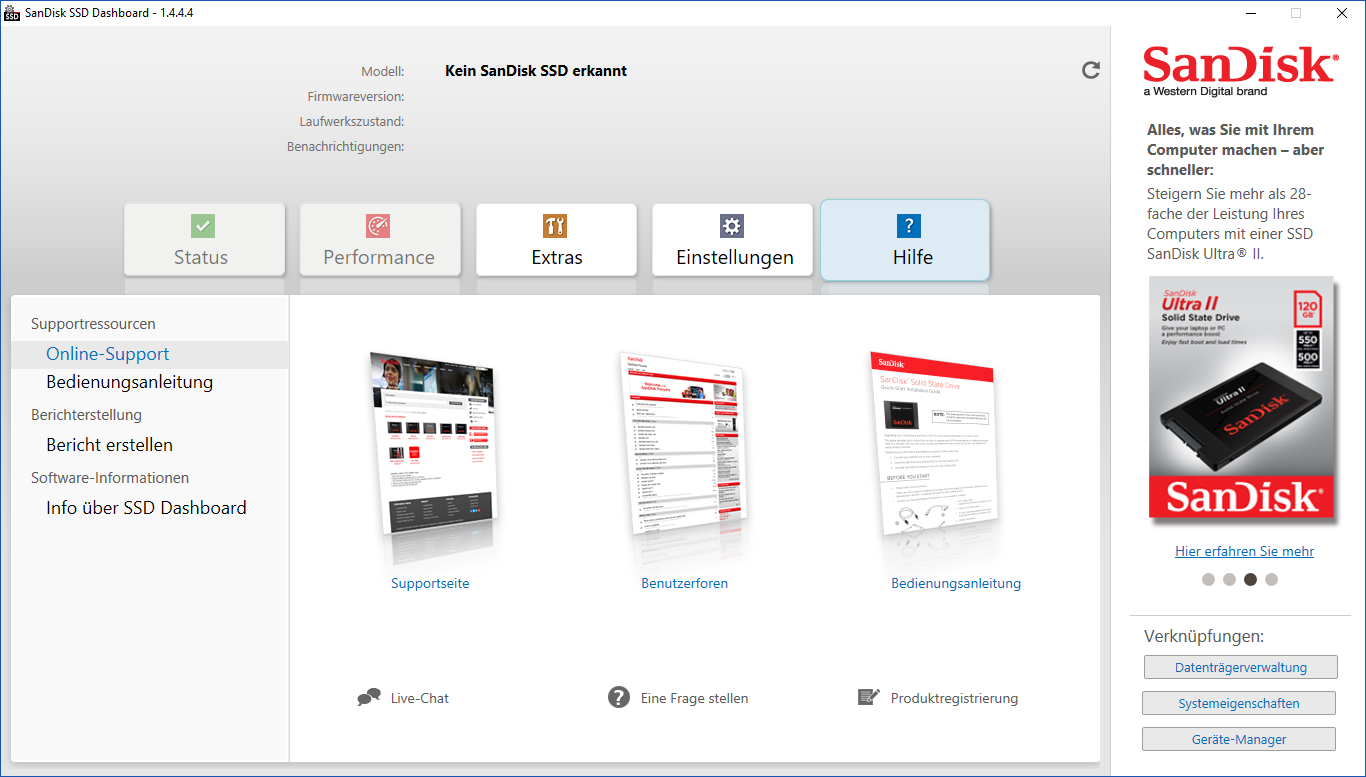Open the Status tab
Screen dimensions: 1366x777
tap(204, 240)
